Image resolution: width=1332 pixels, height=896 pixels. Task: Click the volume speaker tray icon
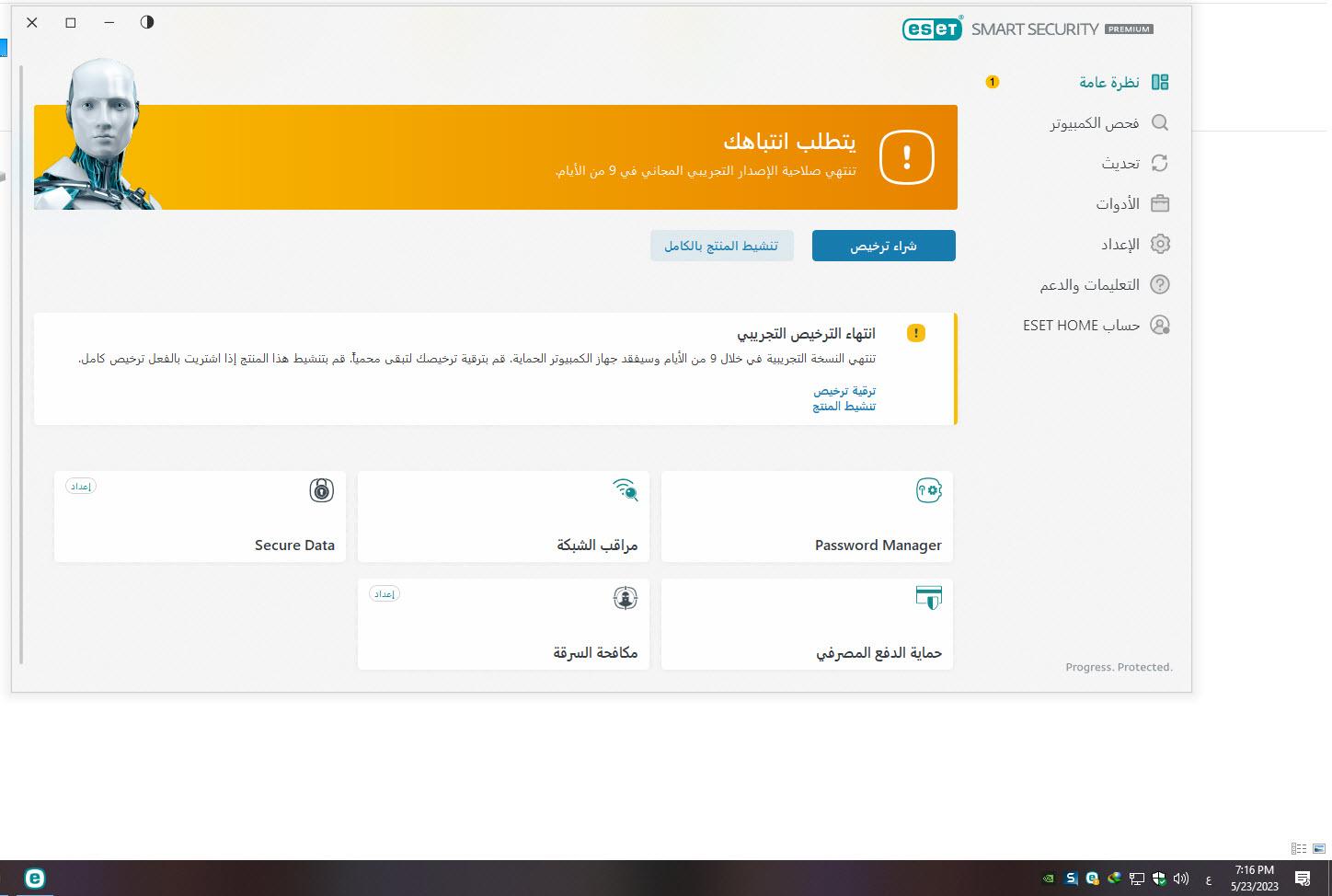coord(1181,879)
